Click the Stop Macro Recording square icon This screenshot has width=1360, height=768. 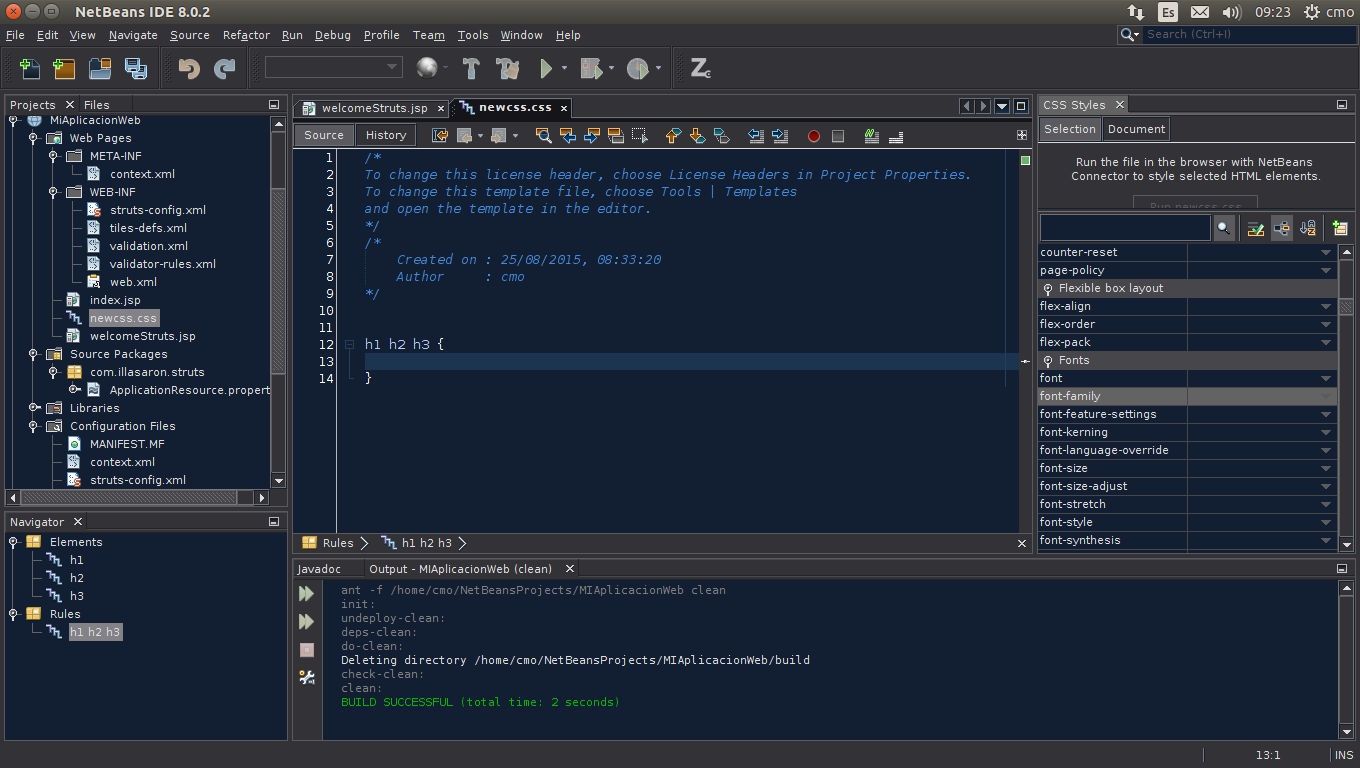pyautogui.click(x=838, y=136)
